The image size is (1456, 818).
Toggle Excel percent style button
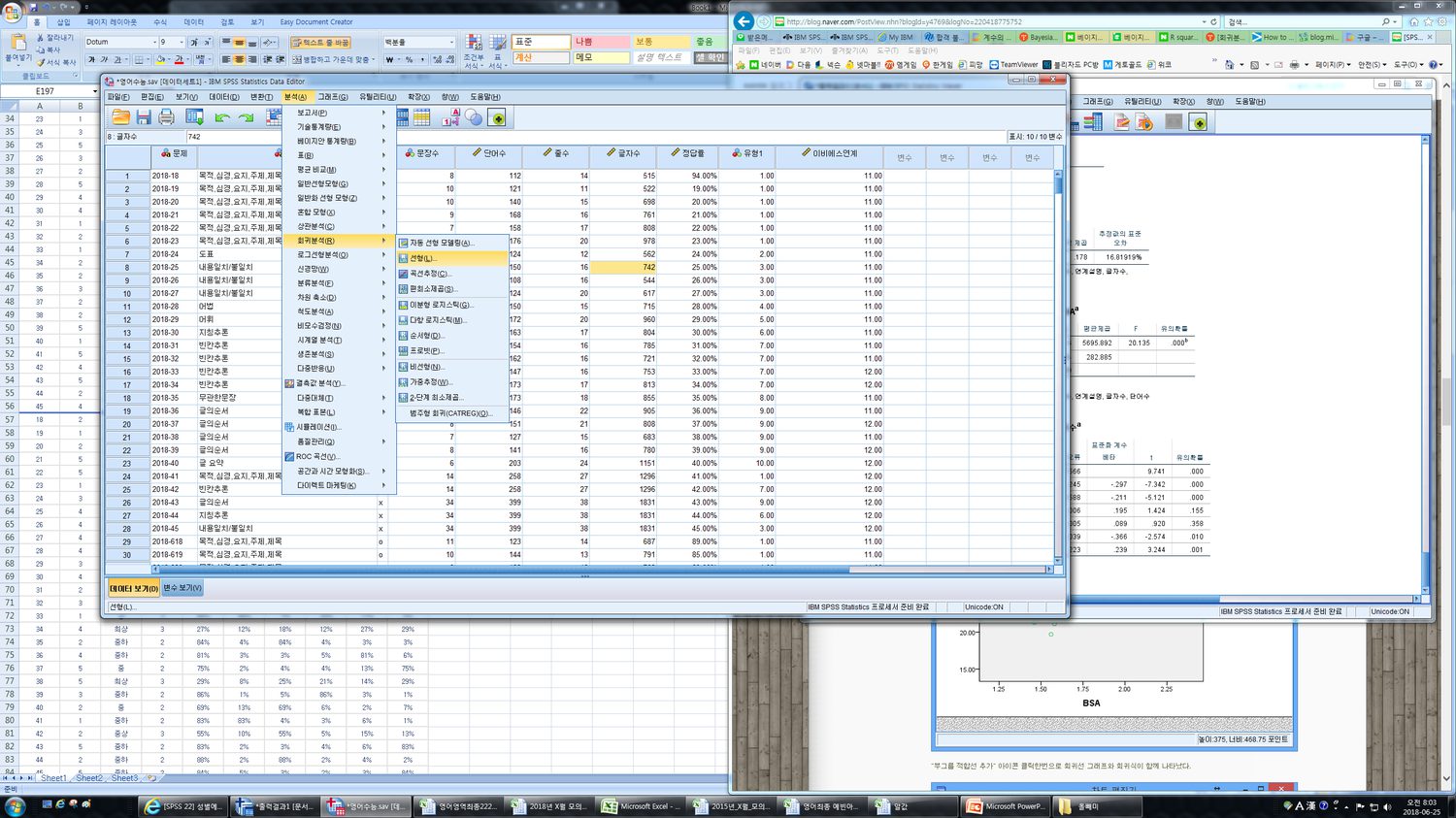coord(409,59)
